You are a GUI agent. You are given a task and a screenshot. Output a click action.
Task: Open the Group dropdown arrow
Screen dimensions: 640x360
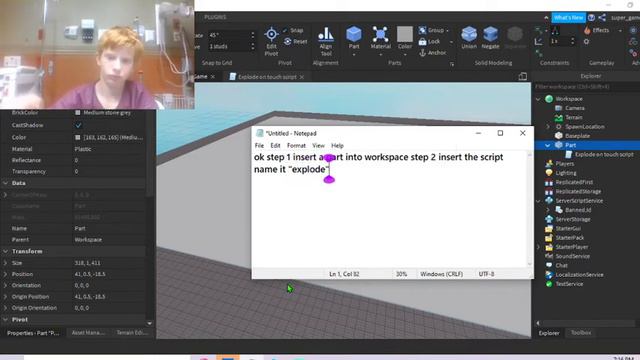point(448,31)
